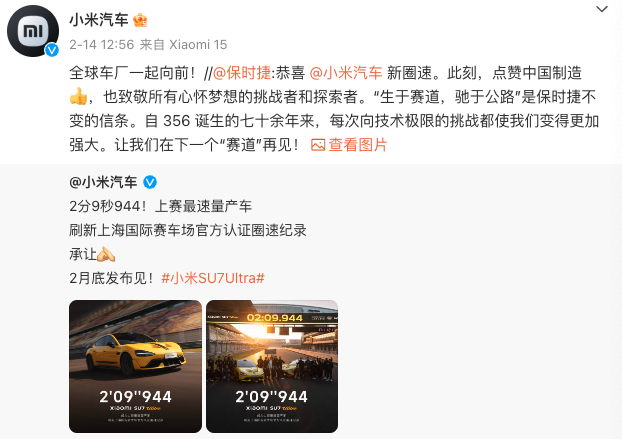Open the #小米SU7Ultra# hashtag topic
The image size is (622, 439).
click(x=213, y=278)
